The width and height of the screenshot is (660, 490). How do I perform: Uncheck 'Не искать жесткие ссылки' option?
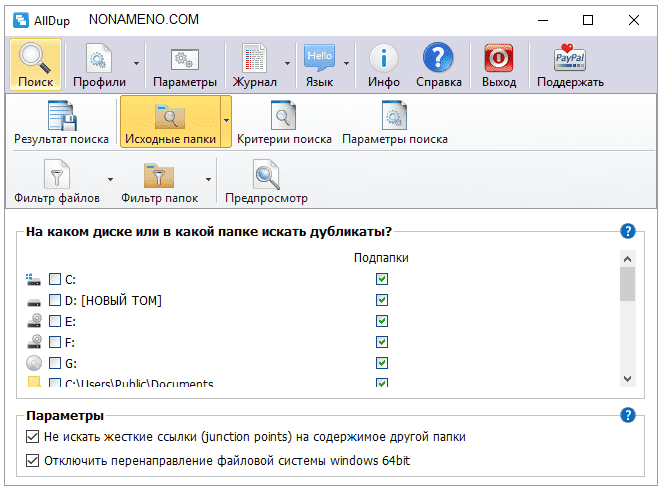(33, 437)
